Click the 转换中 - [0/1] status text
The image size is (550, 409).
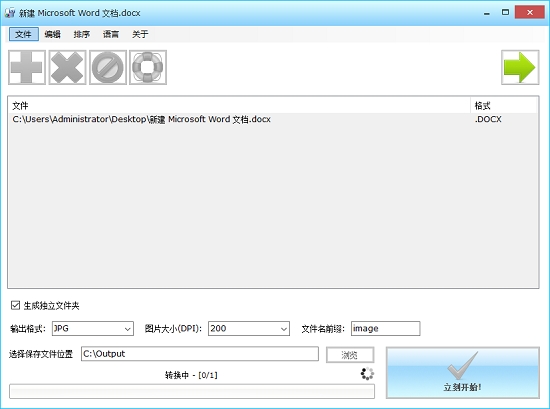(x=191, y=375)
